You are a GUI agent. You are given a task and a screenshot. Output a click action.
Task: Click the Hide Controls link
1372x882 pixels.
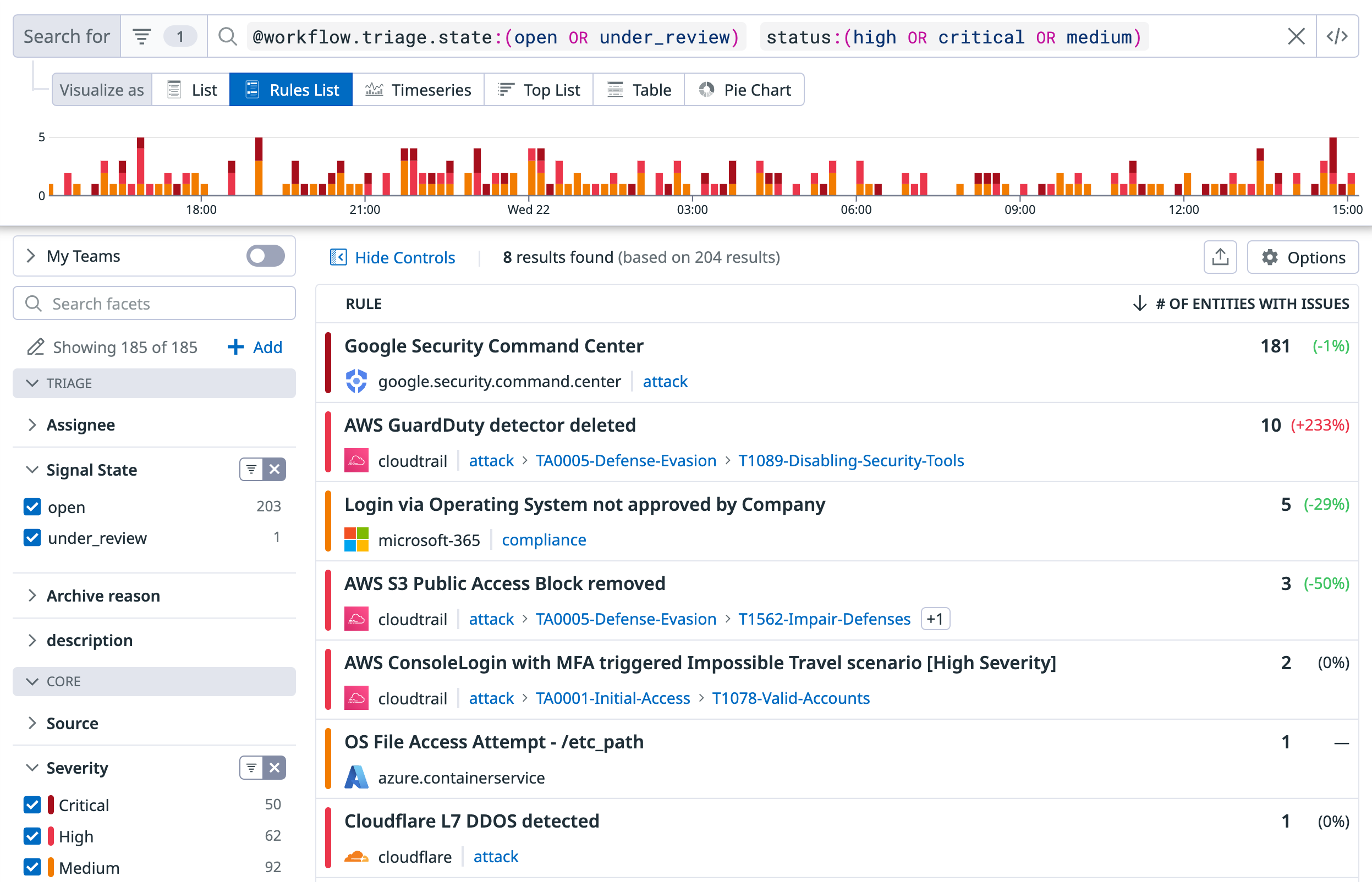(x=393, y=257)
